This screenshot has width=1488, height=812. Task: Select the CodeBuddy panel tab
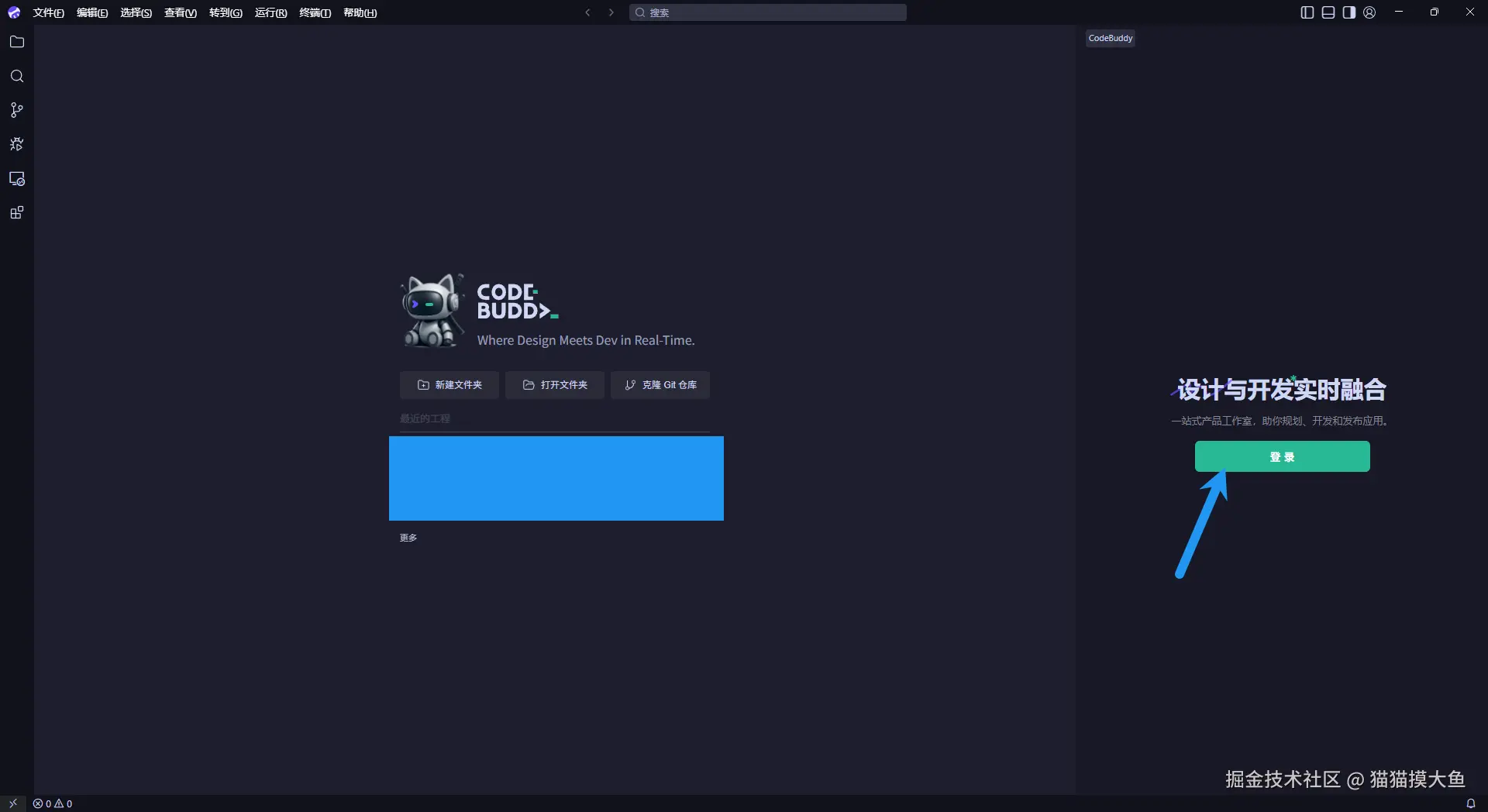click(x=1111, y=38)
